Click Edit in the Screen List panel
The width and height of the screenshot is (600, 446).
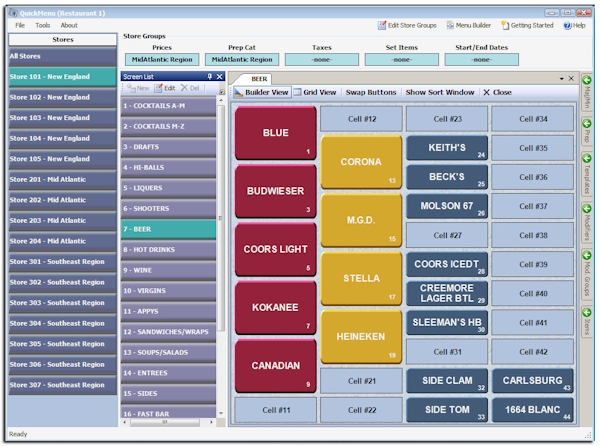tap(165, 89)
